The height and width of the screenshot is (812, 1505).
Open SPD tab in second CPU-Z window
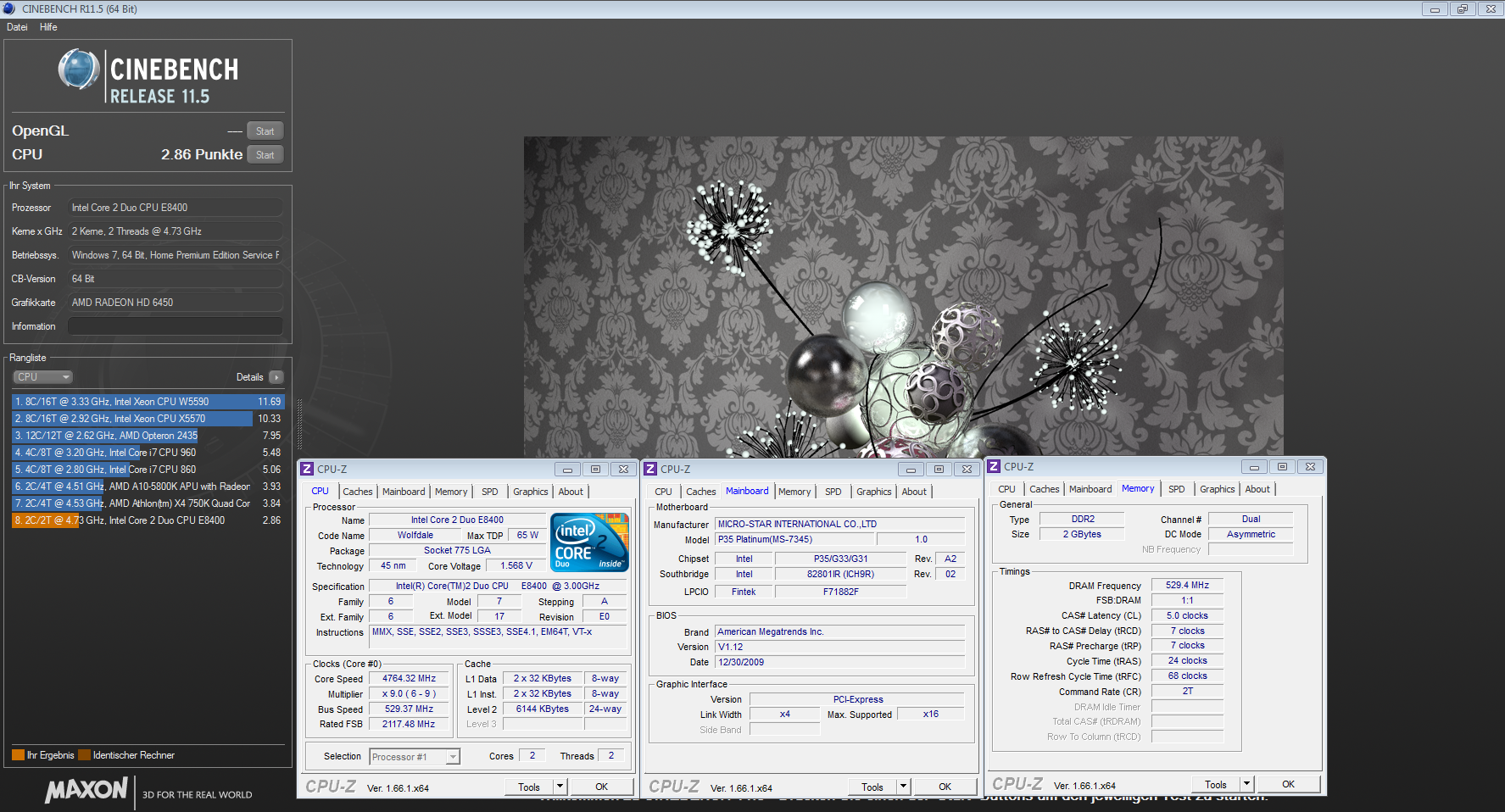tap(833, 492)
